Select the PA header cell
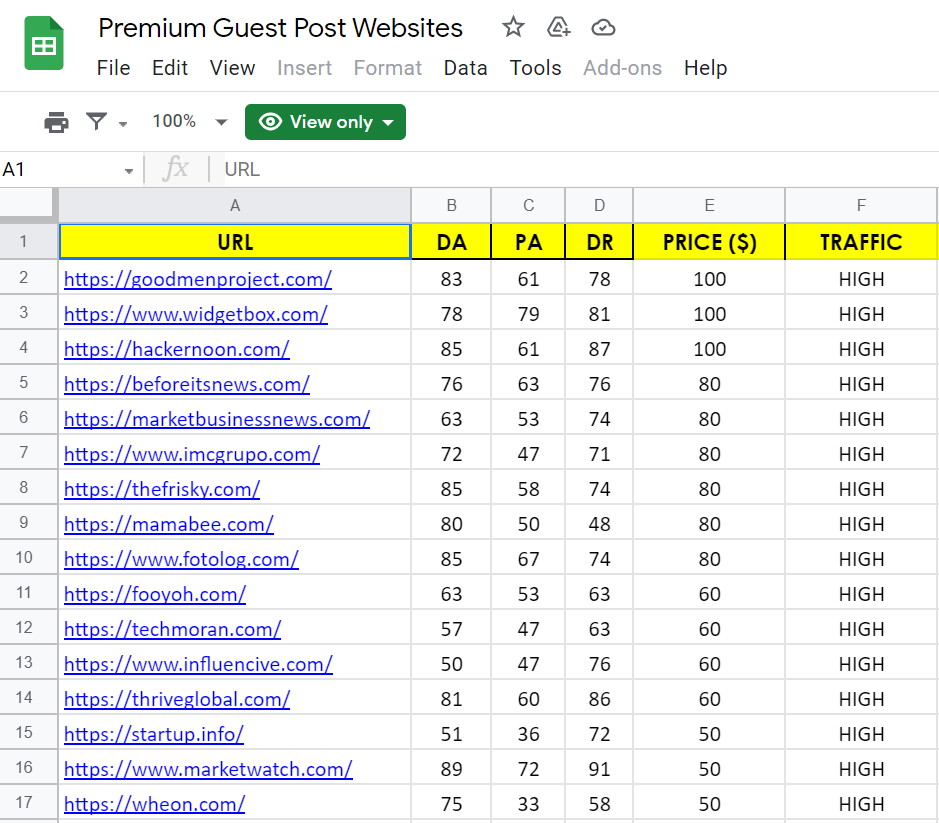The image size is (939, 823). [528, 242]
